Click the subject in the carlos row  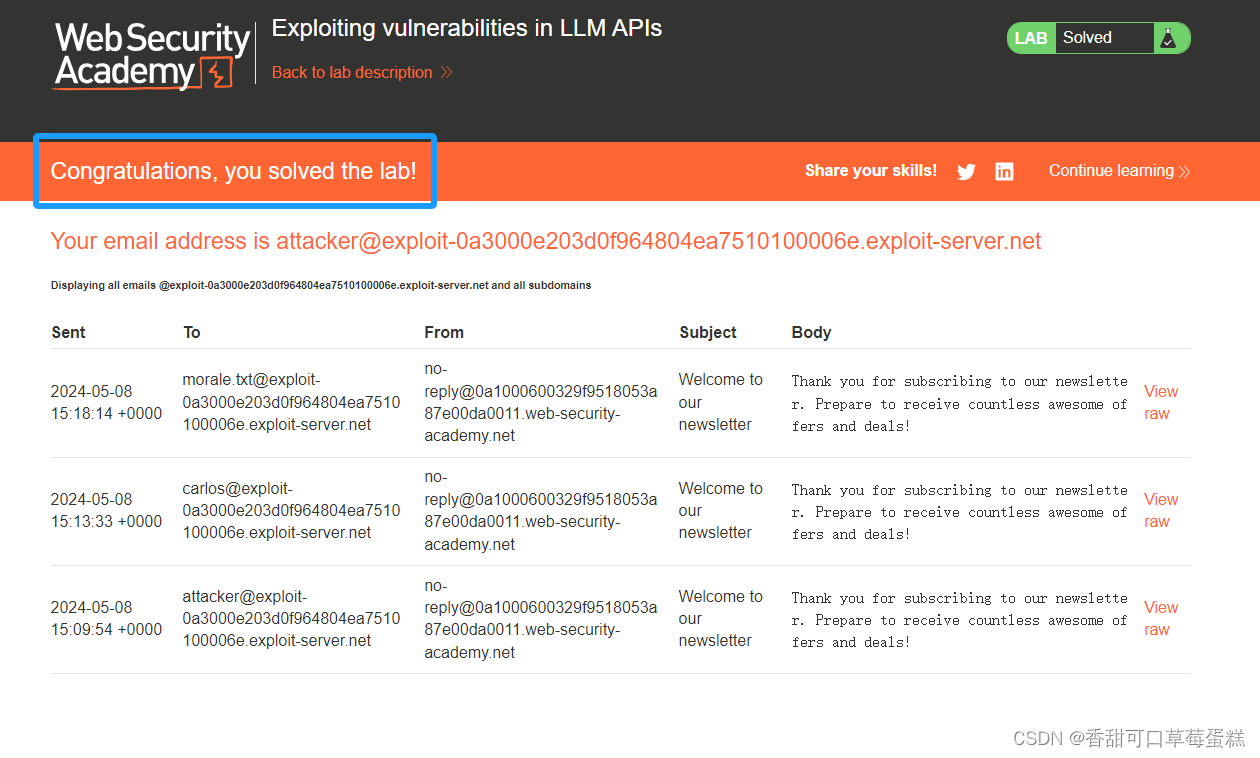tap(720, 510)
